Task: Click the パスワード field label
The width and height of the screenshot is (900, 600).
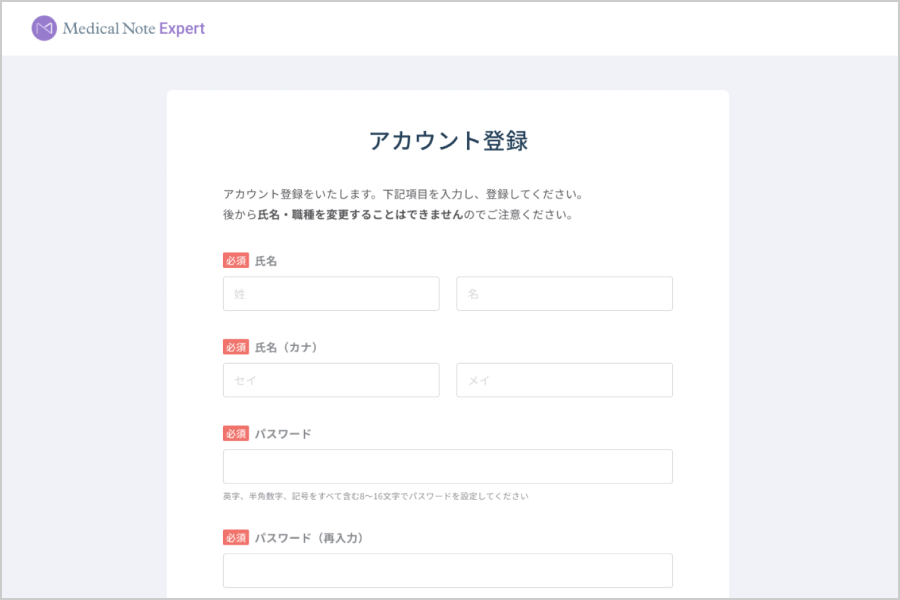Action: (x=283, y=434)
